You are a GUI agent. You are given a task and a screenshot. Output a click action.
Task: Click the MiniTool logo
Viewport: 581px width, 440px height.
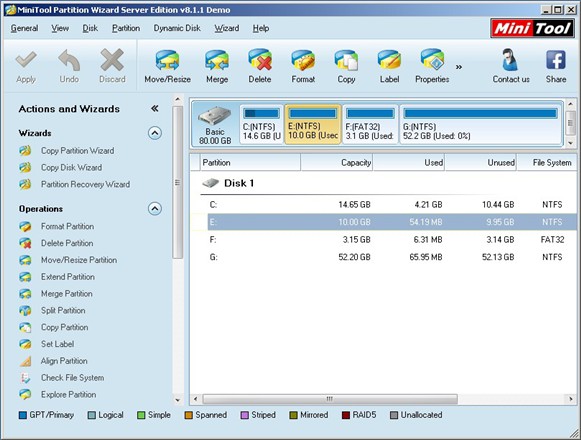(532, 29)
